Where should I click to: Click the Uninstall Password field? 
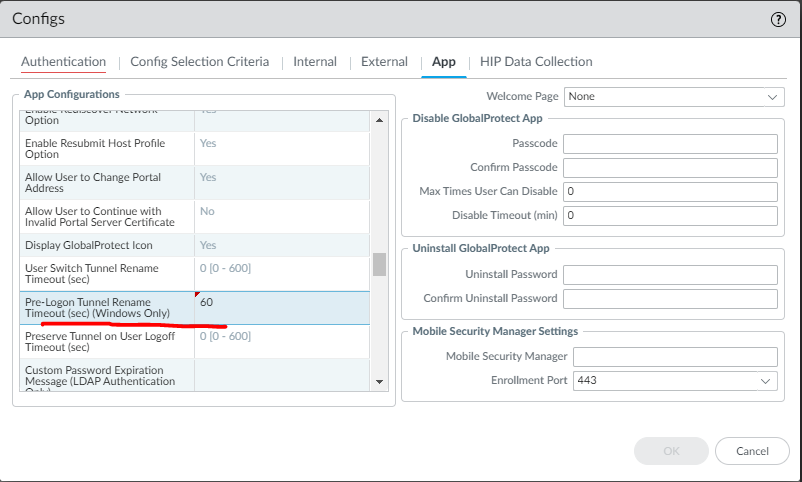point(670,274)
